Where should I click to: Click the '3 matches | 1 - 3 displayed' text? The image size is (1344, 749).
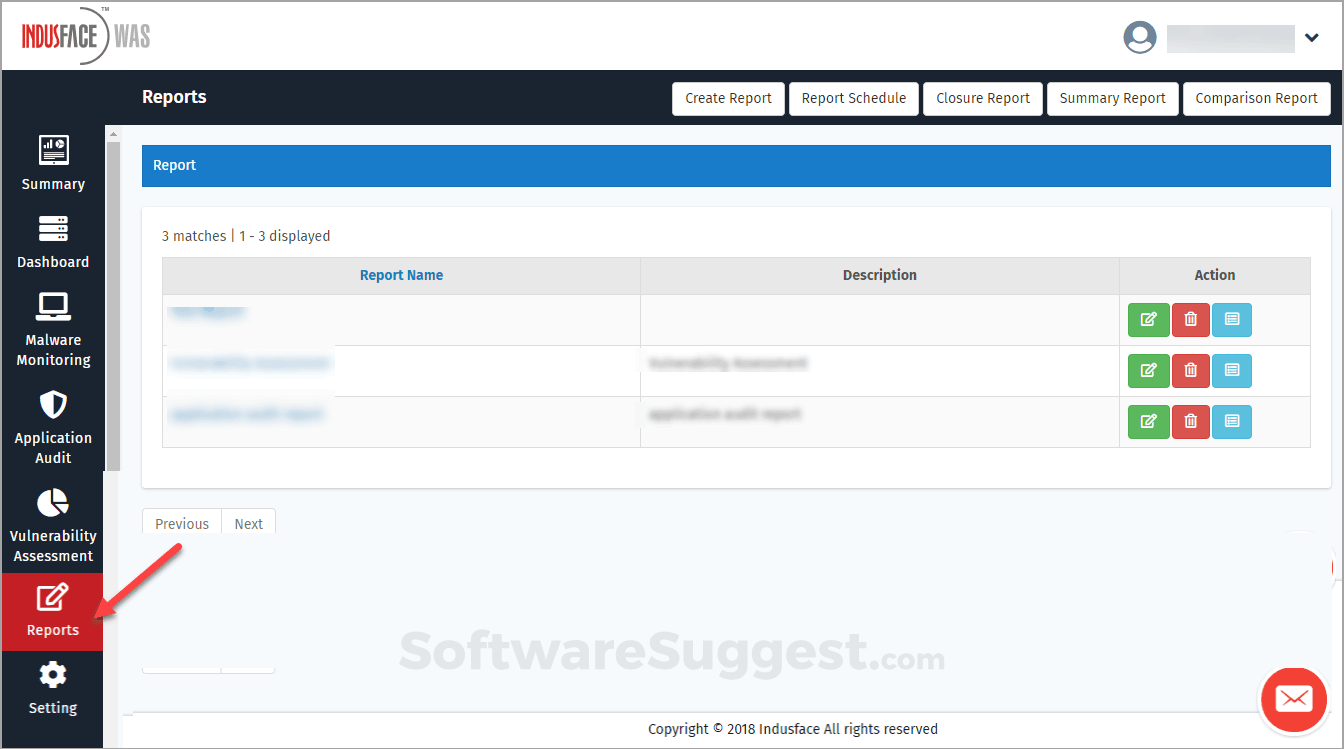tap(246, 236)
